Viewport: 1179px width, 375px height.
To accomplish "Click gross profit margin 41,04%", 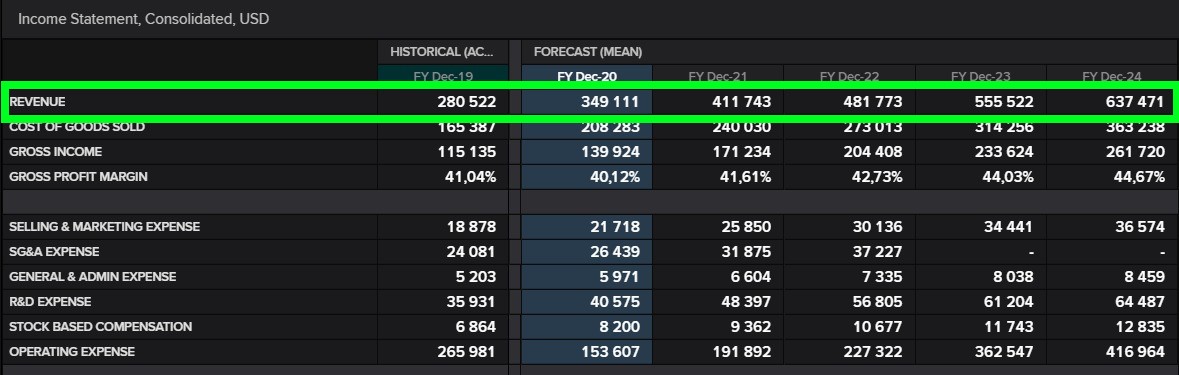I will coord(470,177).
